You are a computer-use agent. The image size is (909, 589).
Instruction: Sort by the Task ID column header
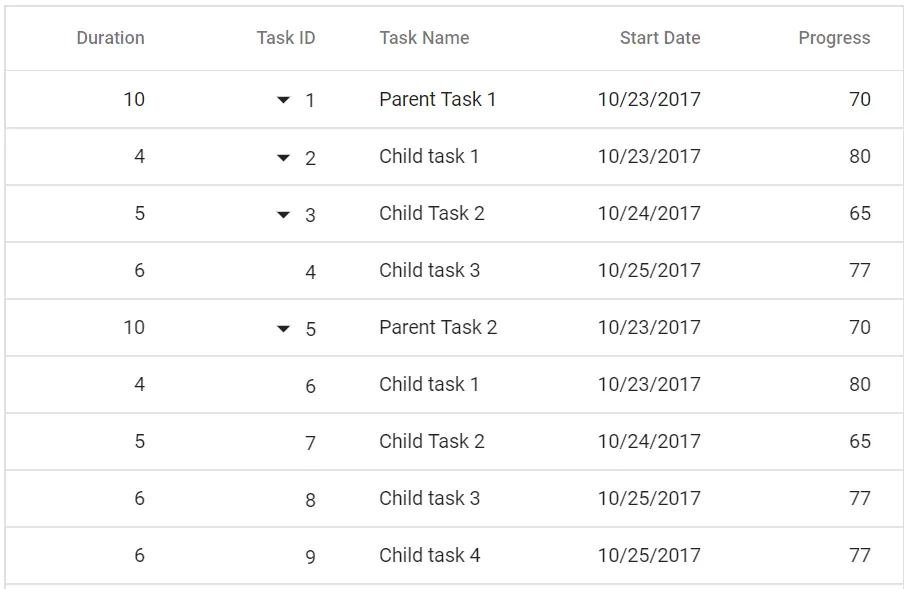coord(287,38)
